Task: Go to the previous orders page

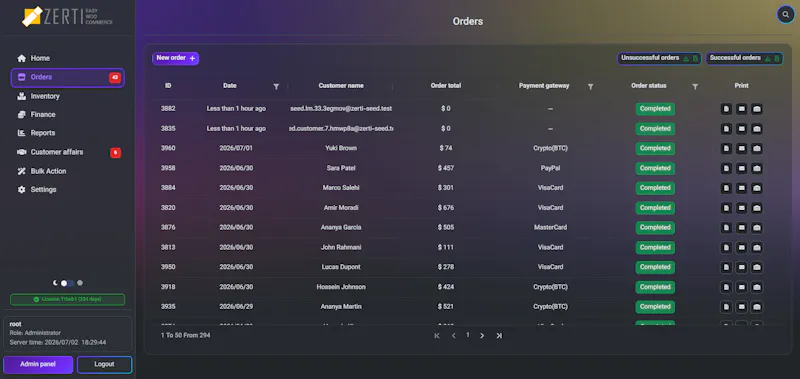Action: pos(454,336)
